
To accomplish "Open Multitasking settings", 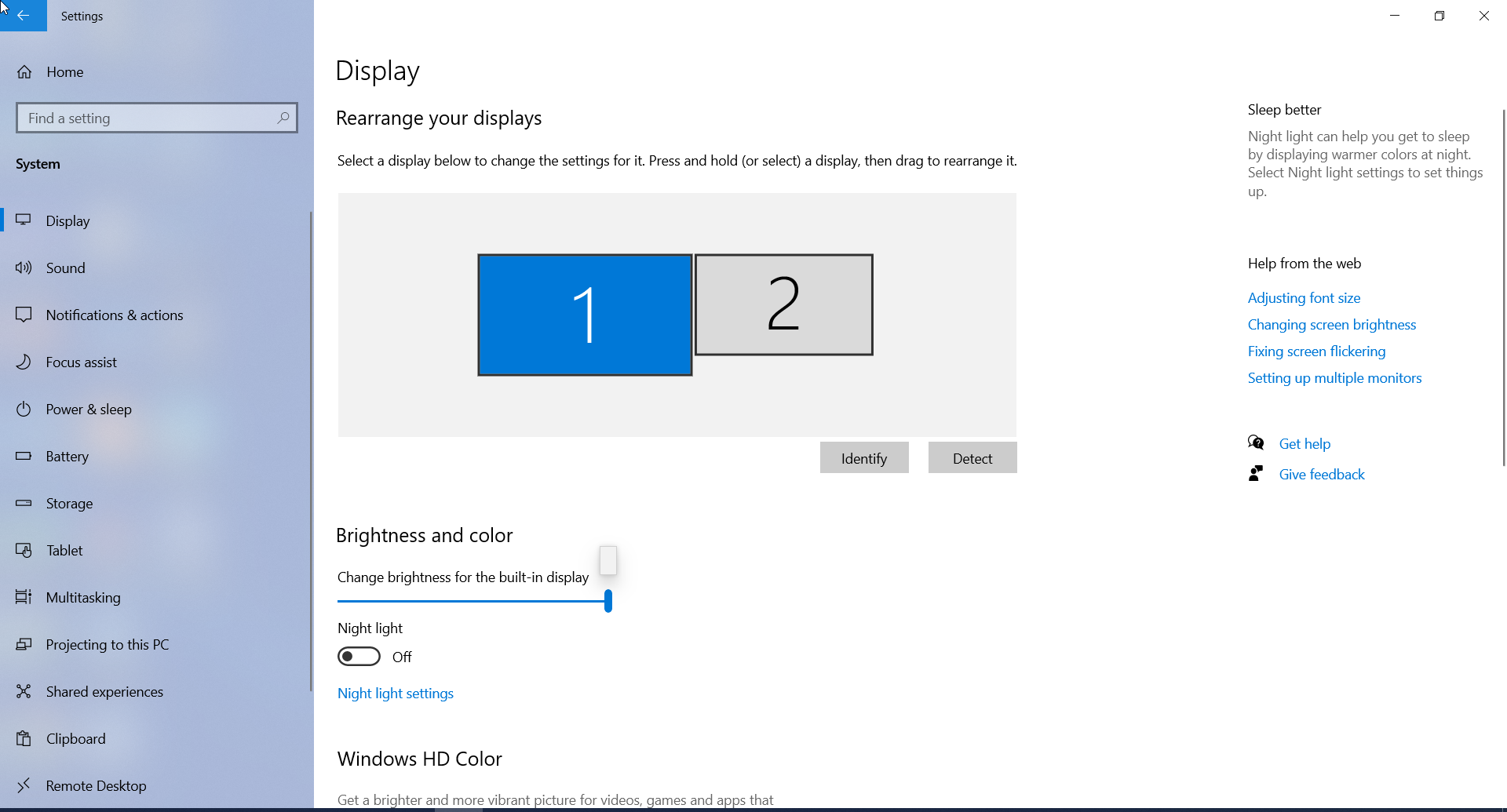I will click(157, 597).
